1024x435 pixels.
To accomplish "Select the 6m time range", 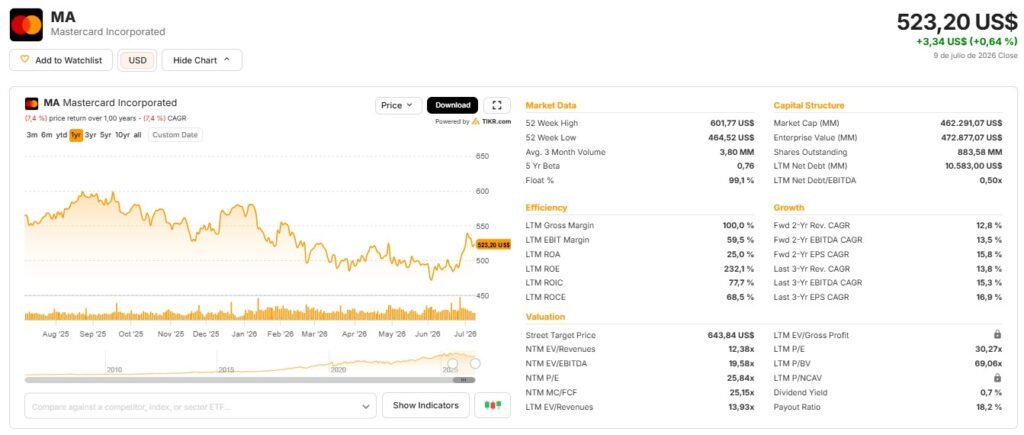I will click(x=46, y=135).
